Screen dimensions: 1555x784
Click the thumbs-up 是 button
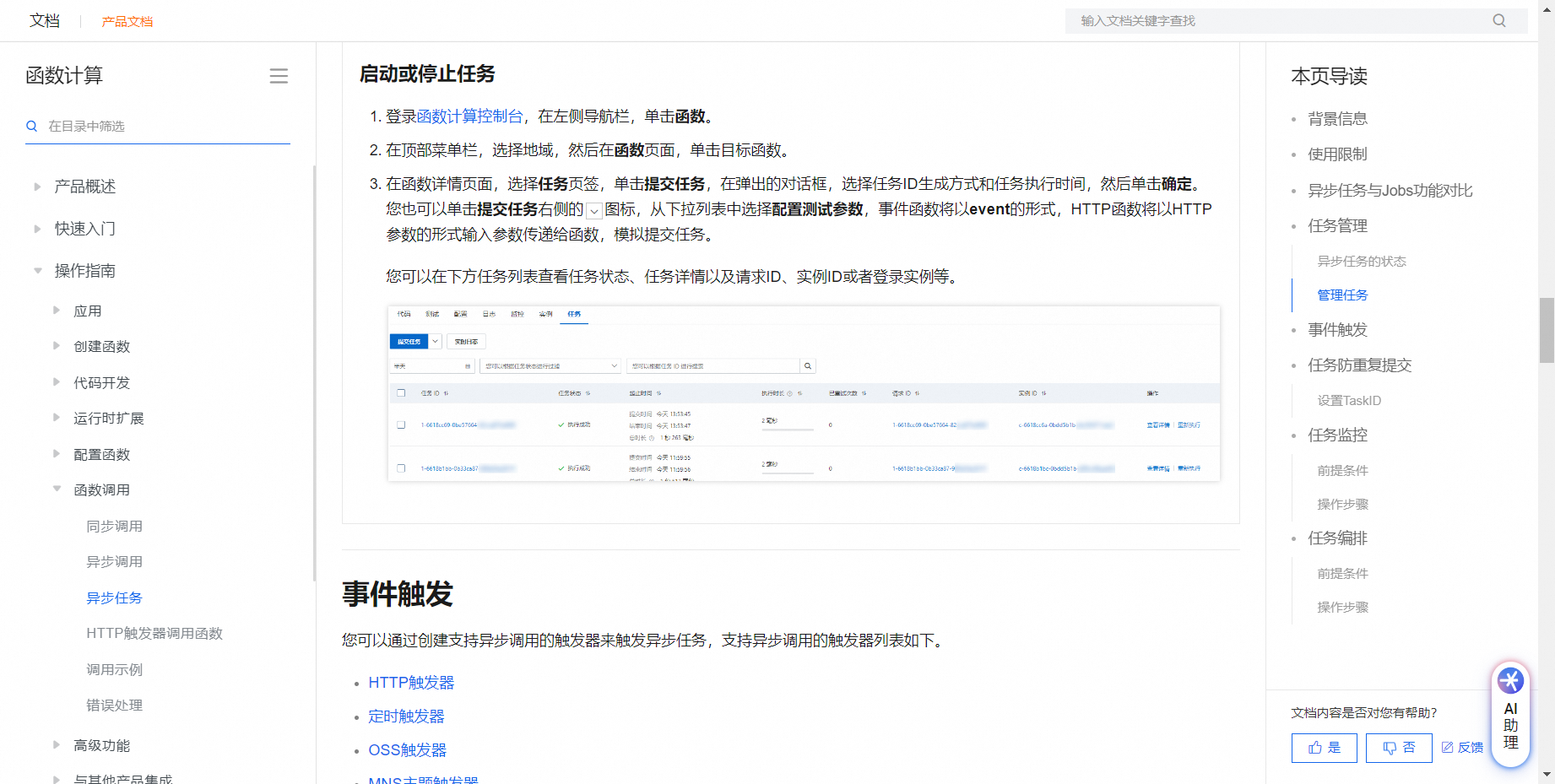tap(1324, 748)
